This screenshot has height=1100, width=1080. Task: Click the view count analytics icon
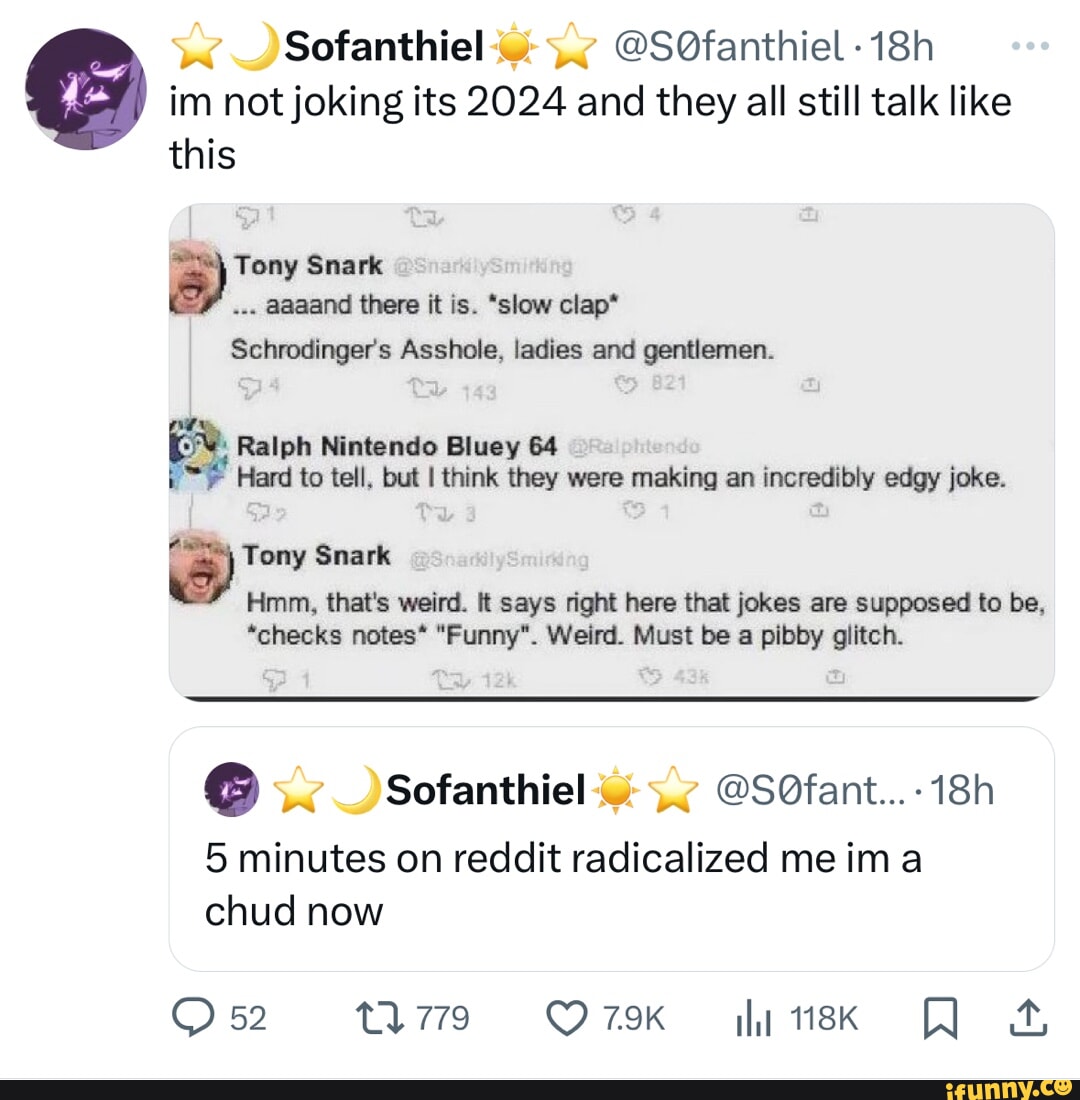755,1019
